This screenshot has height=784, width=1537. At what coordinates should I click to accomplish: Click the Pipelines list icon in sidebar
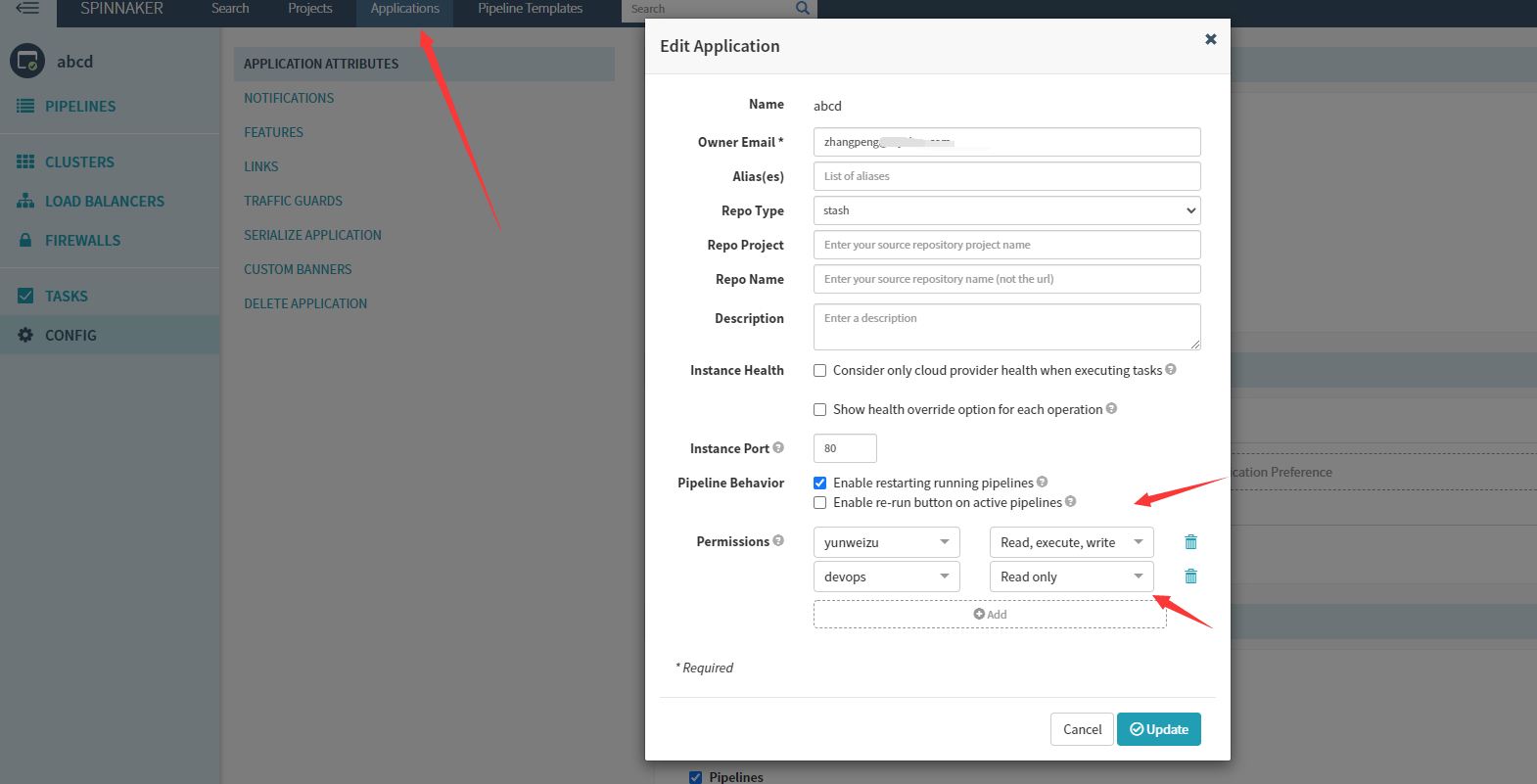point(25,106)
